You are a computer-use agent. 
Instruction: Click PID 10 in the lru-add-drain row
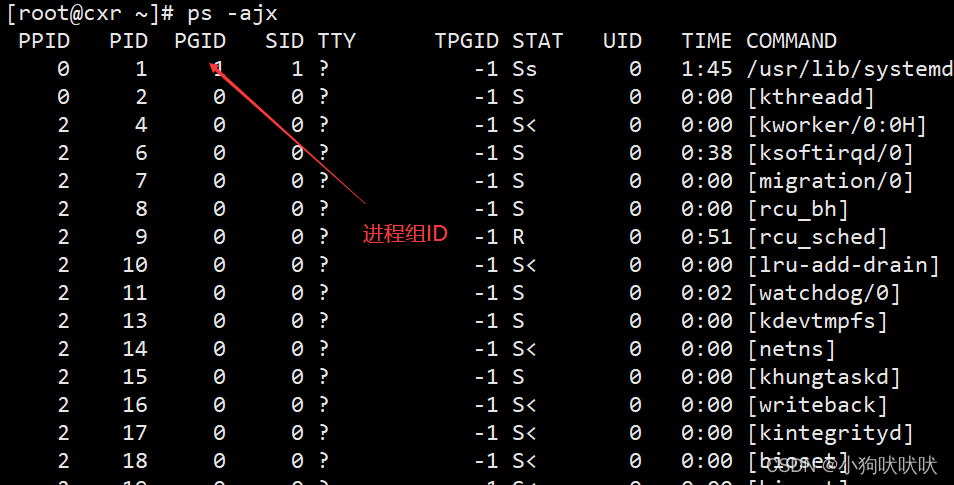coord(134,265)
